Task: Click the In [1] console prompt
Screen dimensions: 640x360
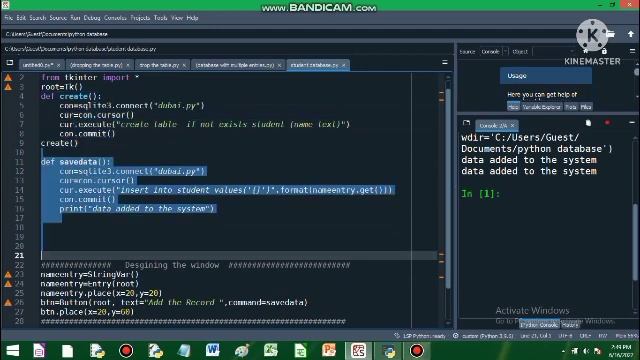Action: pos(480,193)
